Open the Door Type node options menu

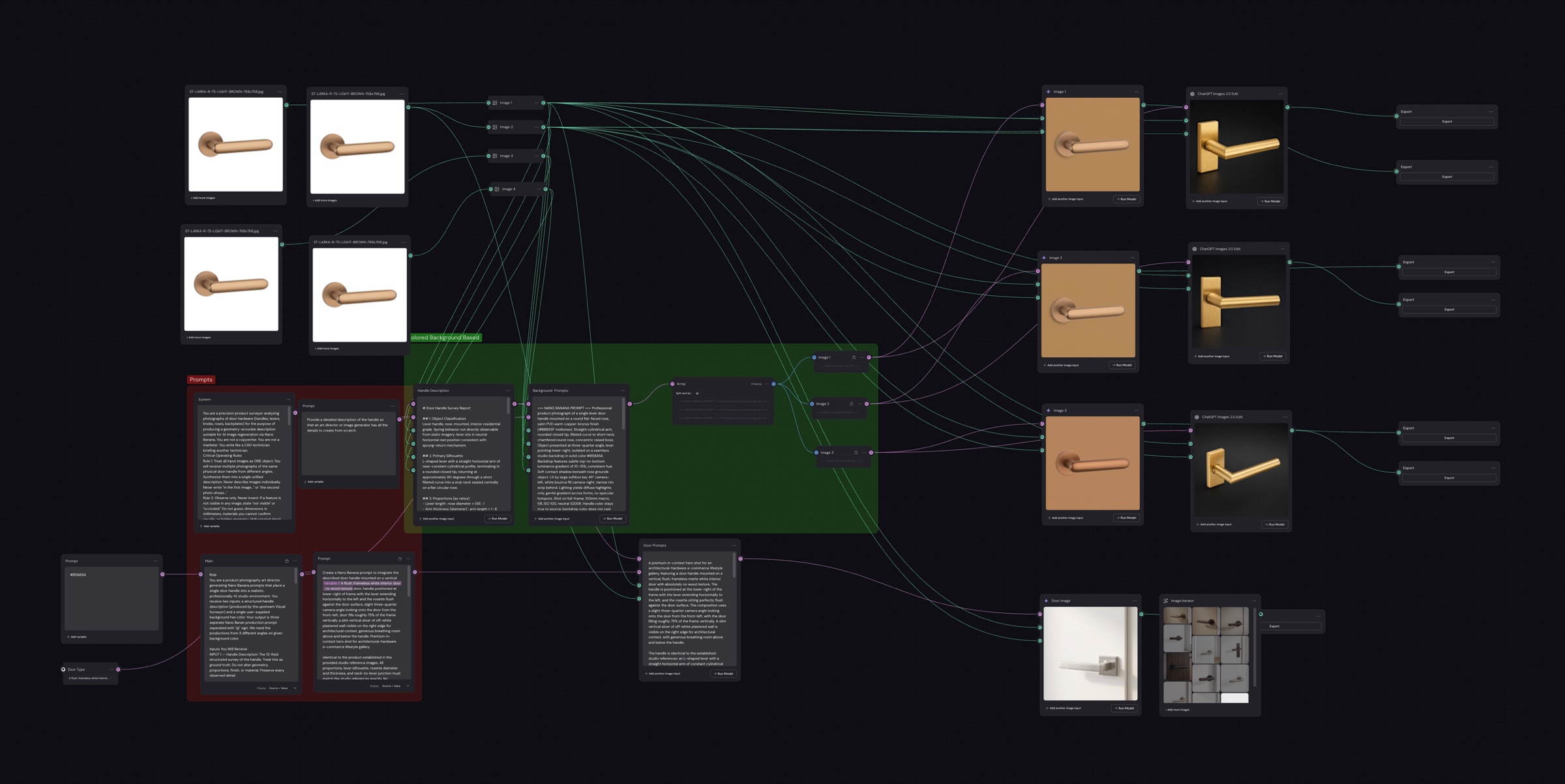[112, 669]
